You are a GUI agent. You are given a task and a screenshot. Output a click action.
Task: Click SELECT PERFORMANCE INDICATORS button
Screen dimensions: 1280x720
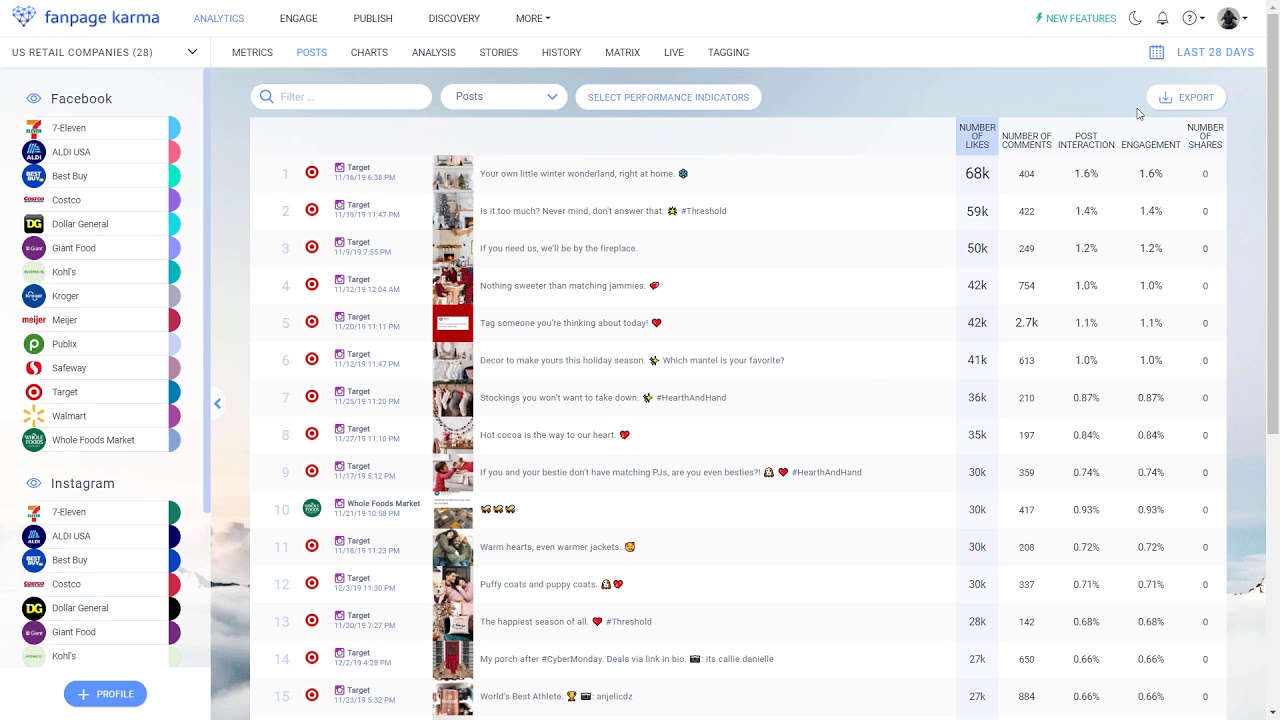(x=668, y=97)
